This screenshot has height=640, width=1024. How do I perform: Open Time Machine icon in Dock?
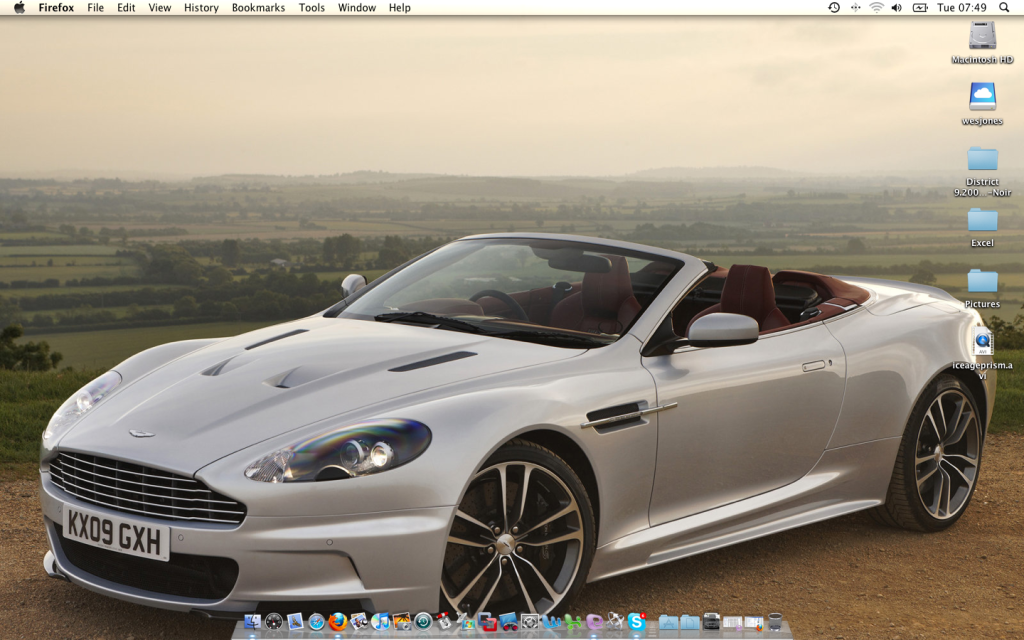click(423, 621)
